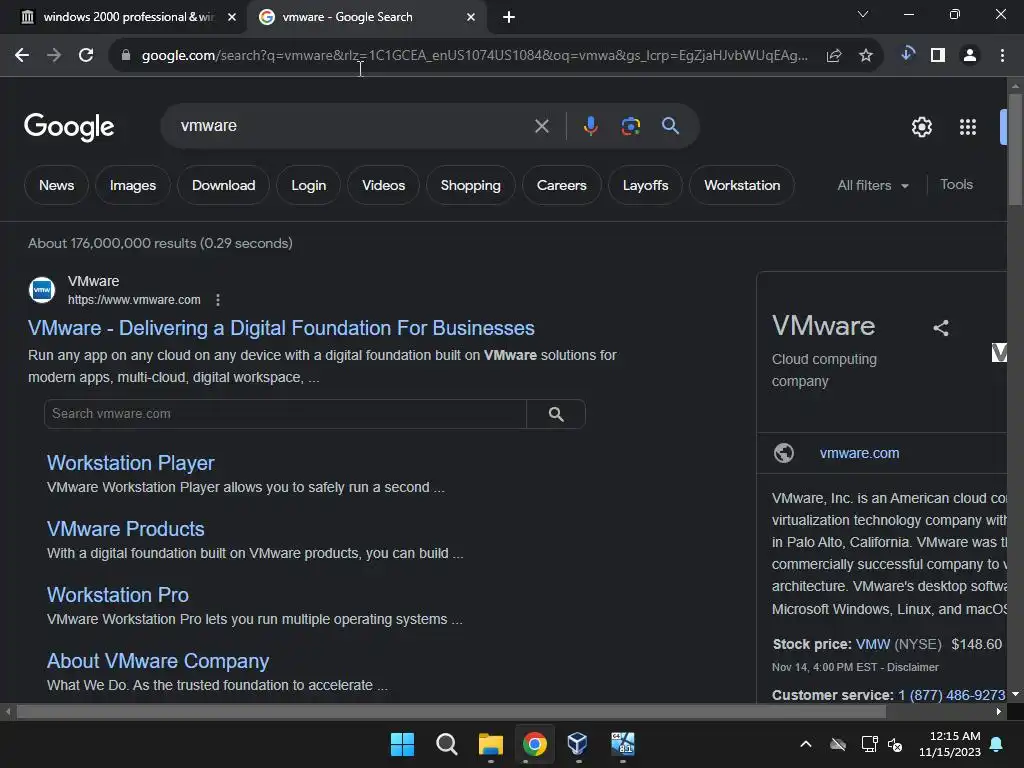Viewport: 1024px width, 768px height.
Task: Open the Google apps grid
Action: [968, 127]
